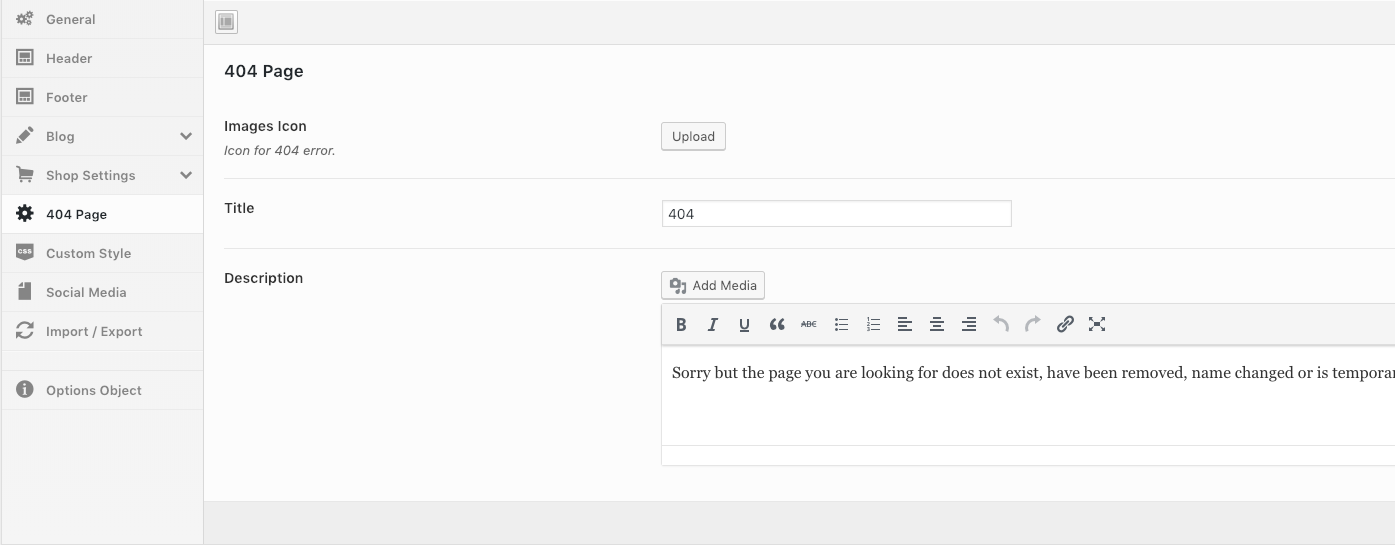The width and height of the screenshot is (1395, 545).
Task: Toggle the expand-all sections icon at top
Action: tap(226, 22)
